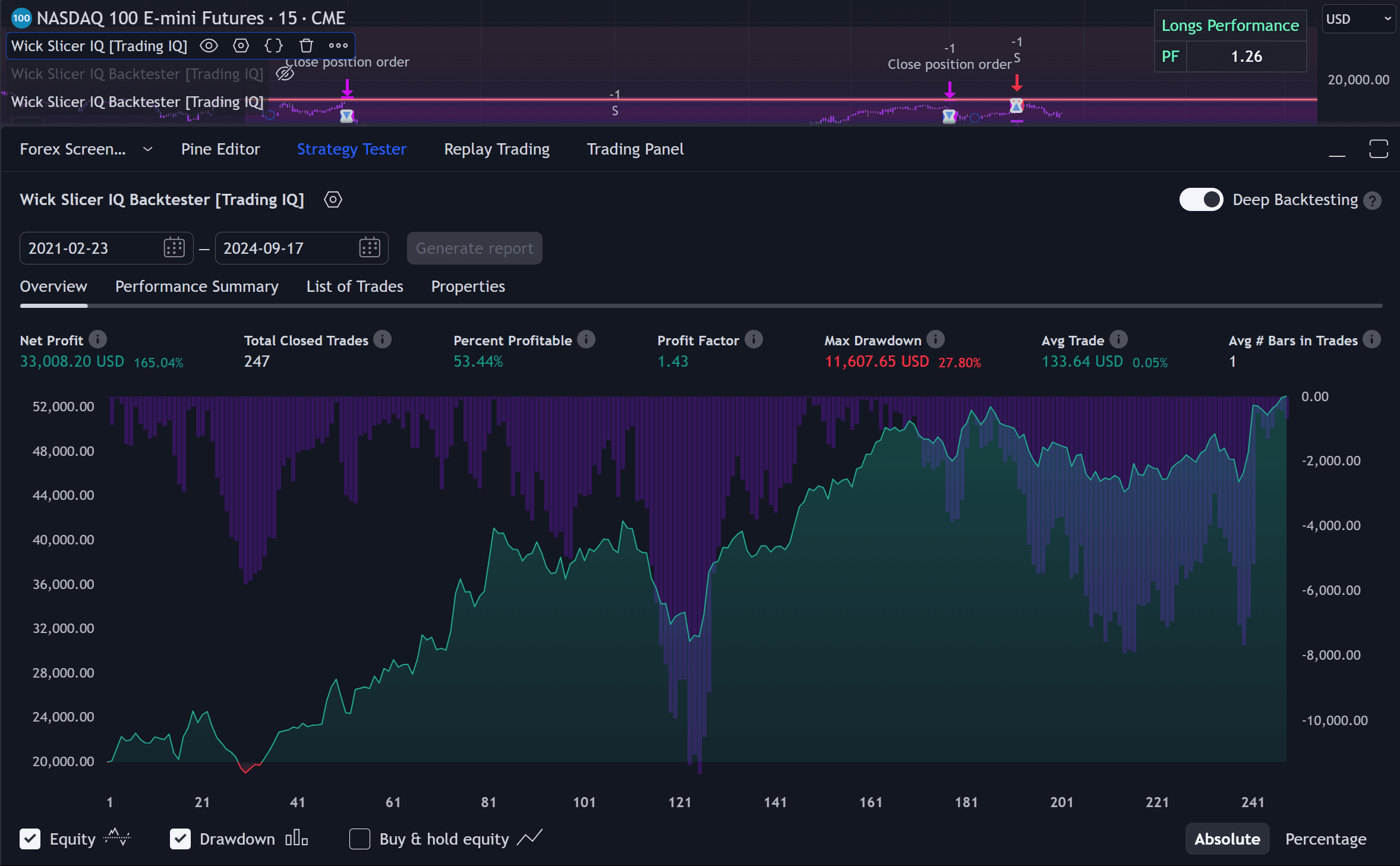The width and height of the screenshot is (1400, 866).
Task: Click the Forex Screener panel label
Action: 72,149
